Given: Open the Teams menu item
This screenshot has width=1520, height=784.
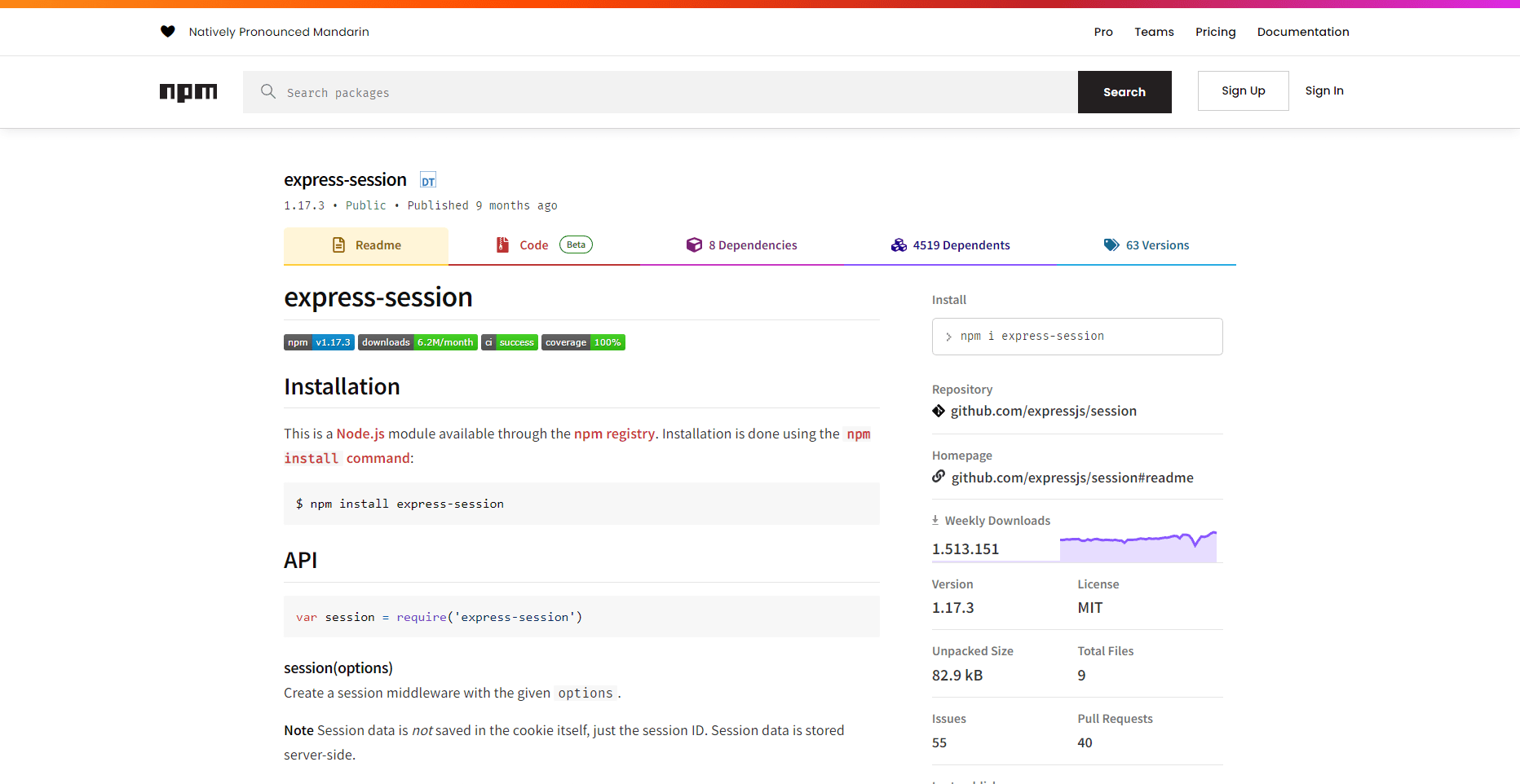Looking at the screenshot, I should click(x=1154, y=32).
